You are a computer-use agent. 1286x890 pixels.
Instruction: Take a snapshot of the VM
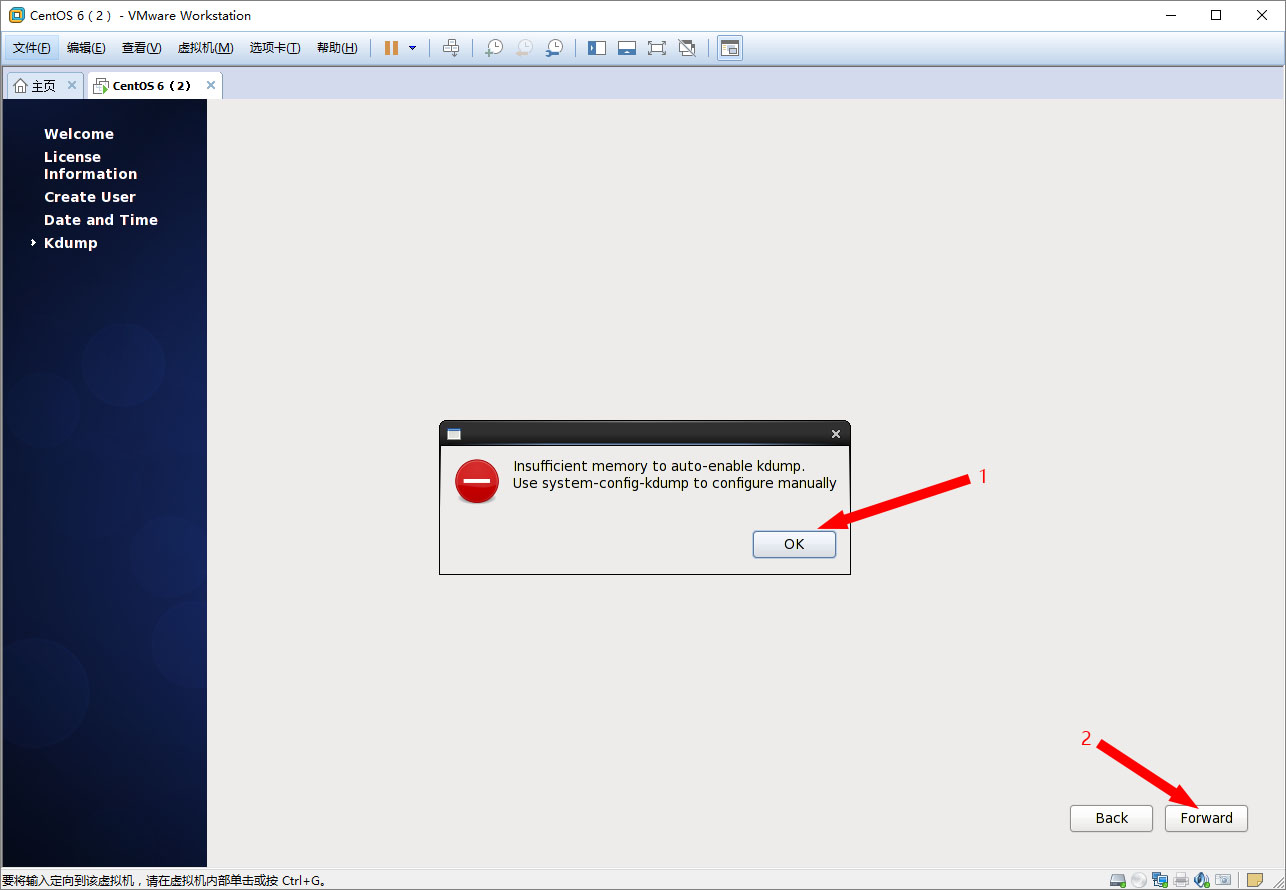[493, 48]
